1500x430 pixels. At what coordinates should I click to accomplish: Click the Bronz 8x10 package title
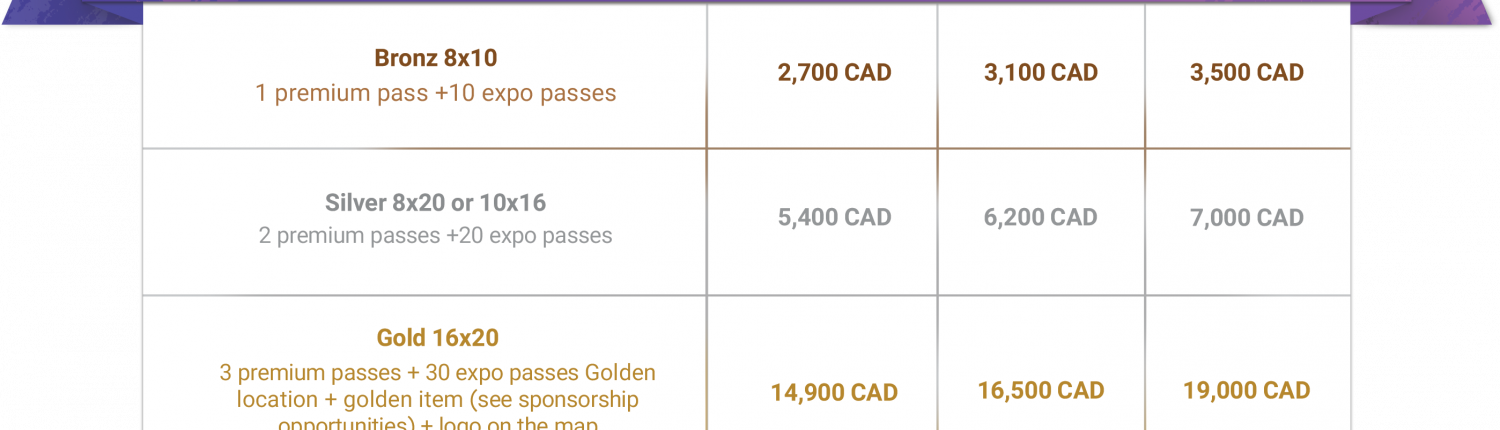pos(436,58)
